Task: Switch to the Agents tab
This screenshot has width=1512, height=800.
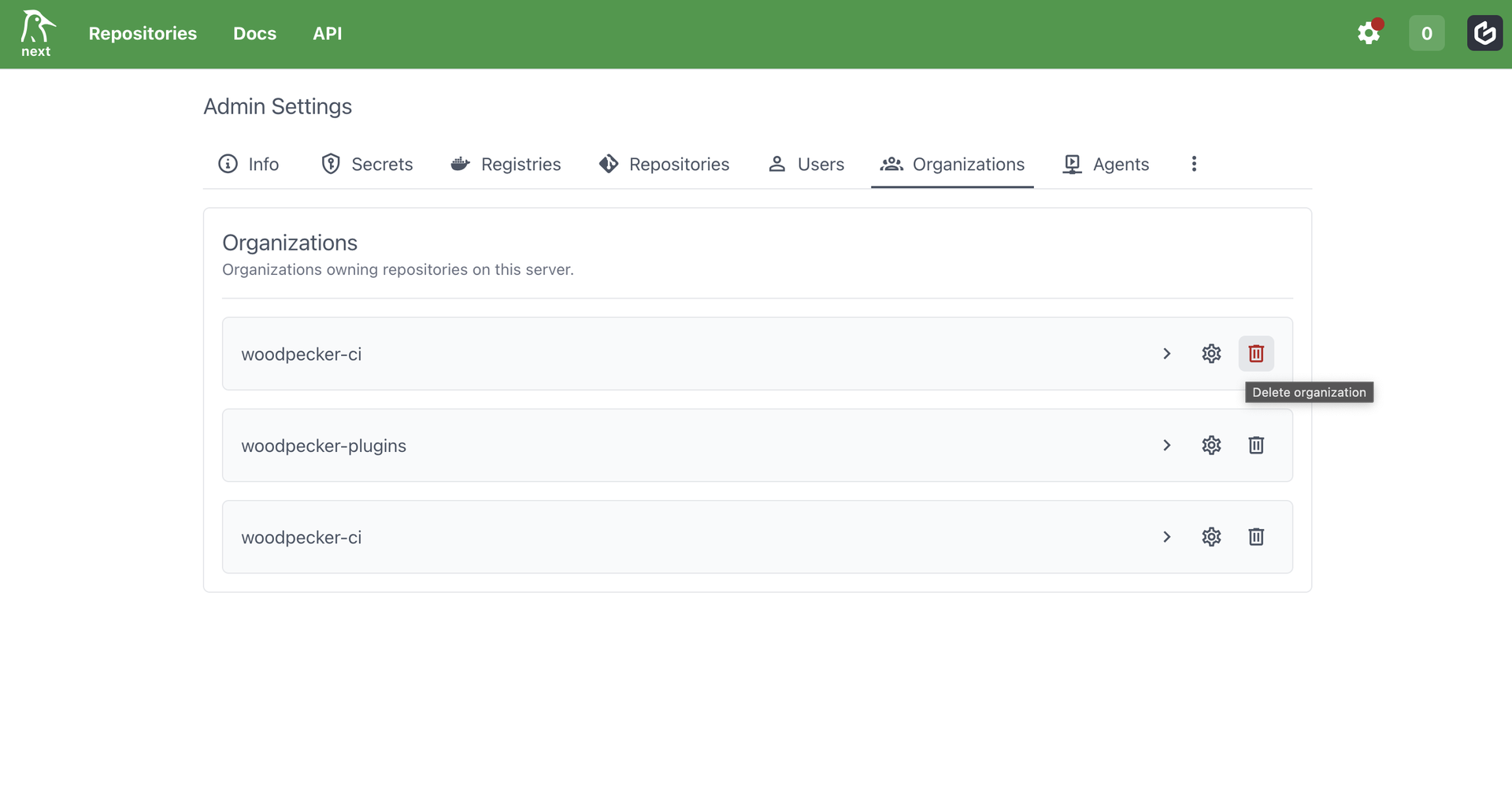Action: tap(1106, 164)
